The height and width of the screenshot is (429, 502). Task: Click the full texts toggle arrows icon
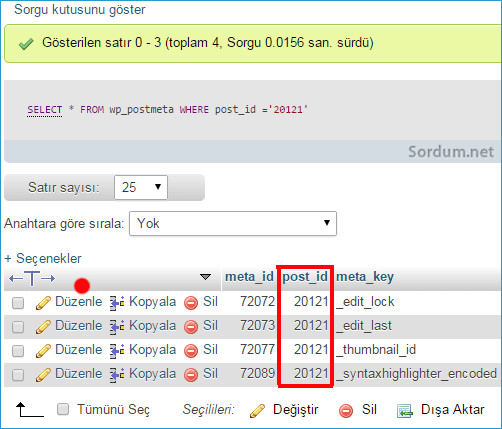pyautogui.click(x=32, y=278)
